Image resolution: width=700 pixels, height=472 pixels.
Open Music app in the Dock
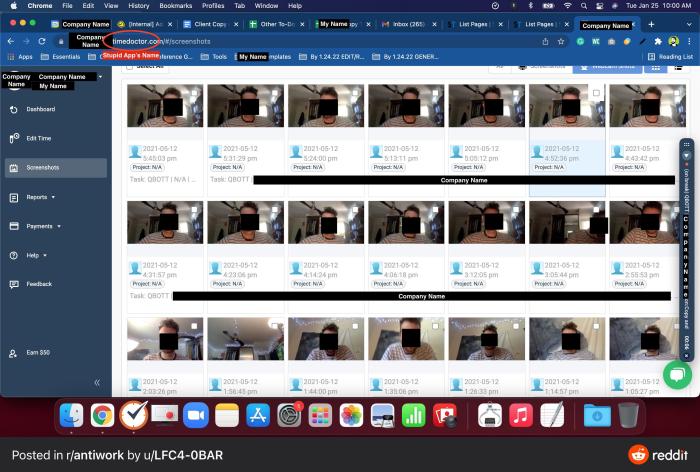coord(521,415)
